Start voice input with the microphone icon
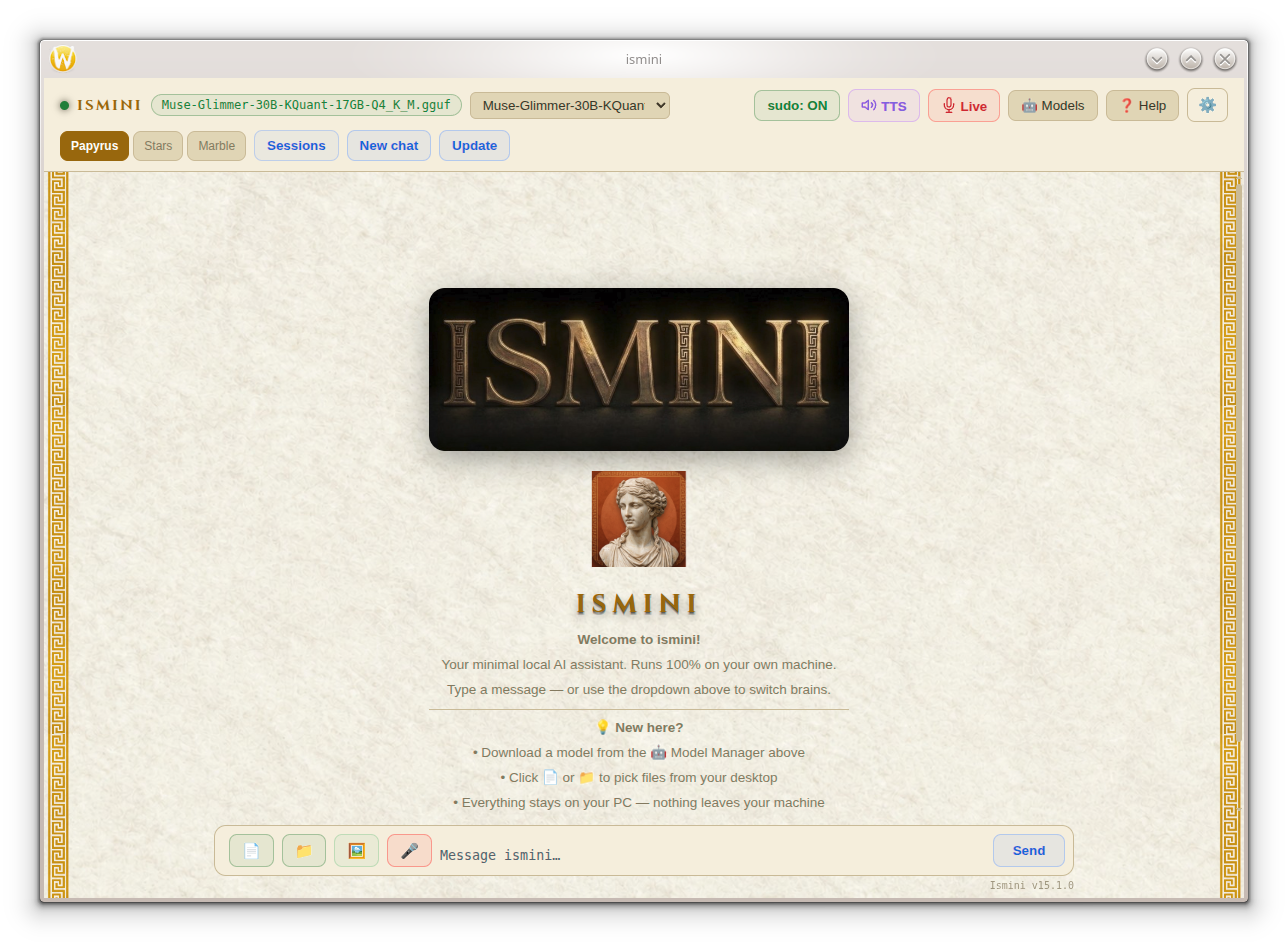1288x942 pixels. (x=409, y=851)
